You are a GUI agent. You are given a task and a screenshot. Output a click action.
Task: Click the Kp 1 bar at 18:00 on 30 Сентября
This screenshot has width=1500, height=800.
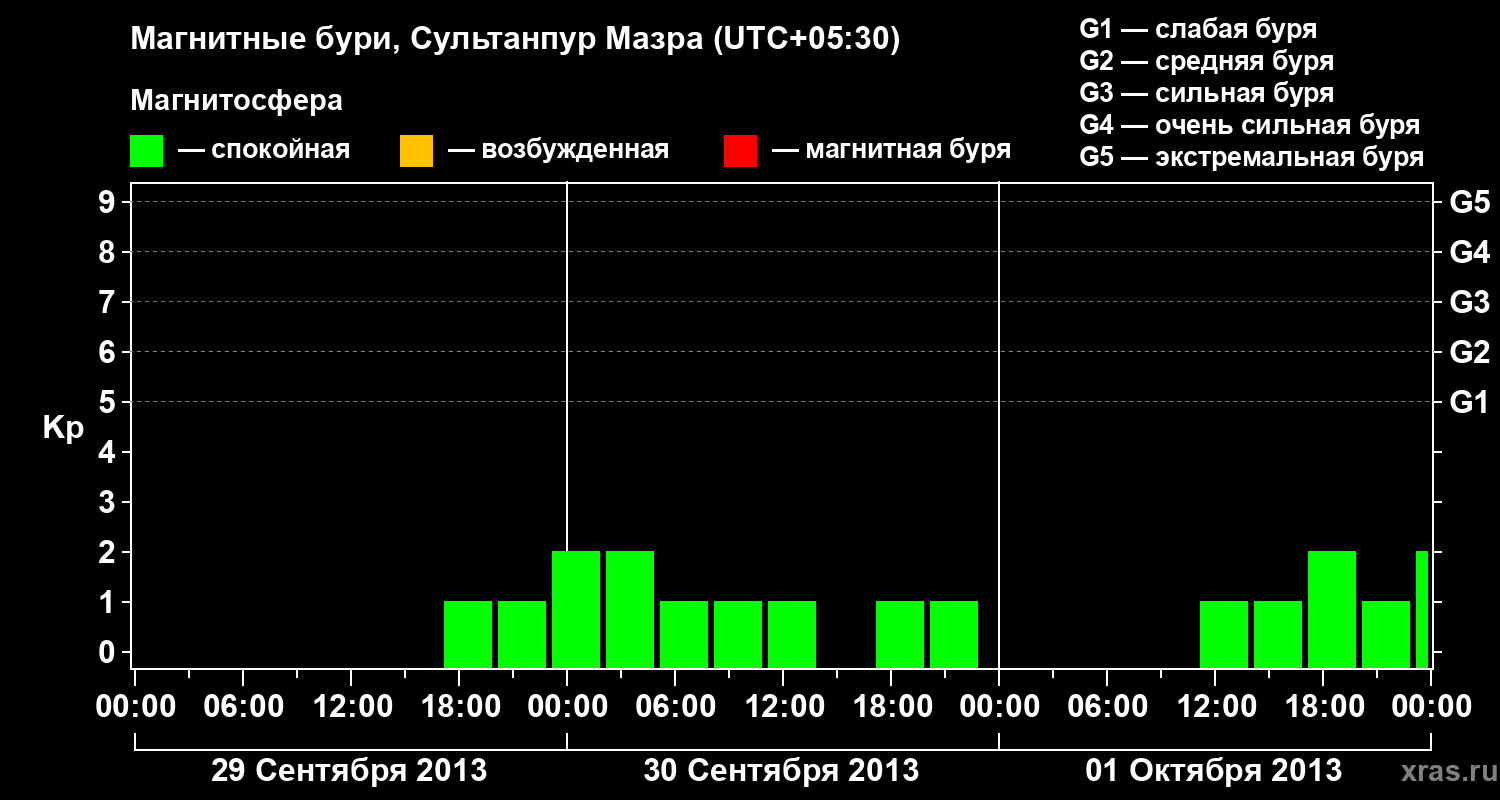click(x=900, y=634)
